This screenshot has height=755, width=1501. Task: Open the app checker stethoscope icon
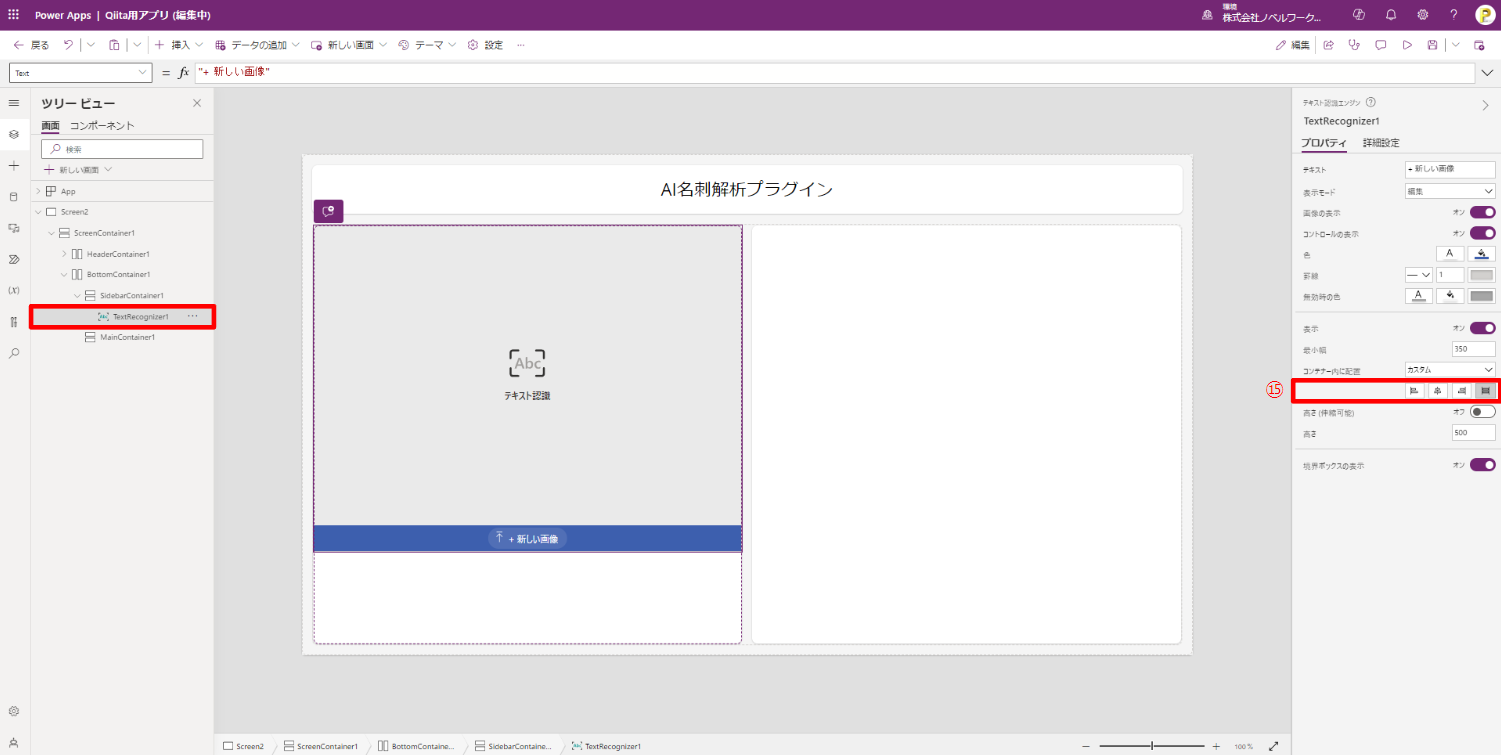[1354, 44]
